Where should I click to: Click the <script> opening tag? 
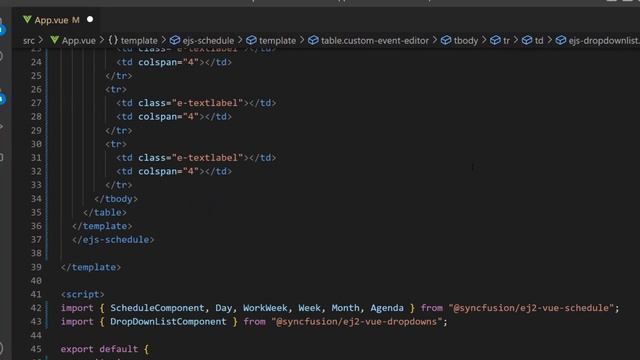click(82, 294)
